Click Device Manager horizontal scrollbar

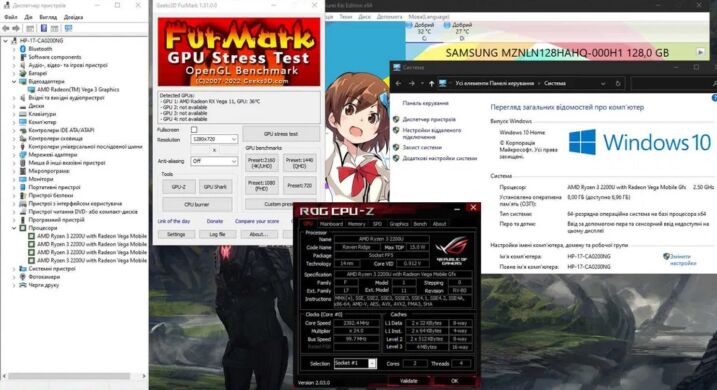pos(69,376)
